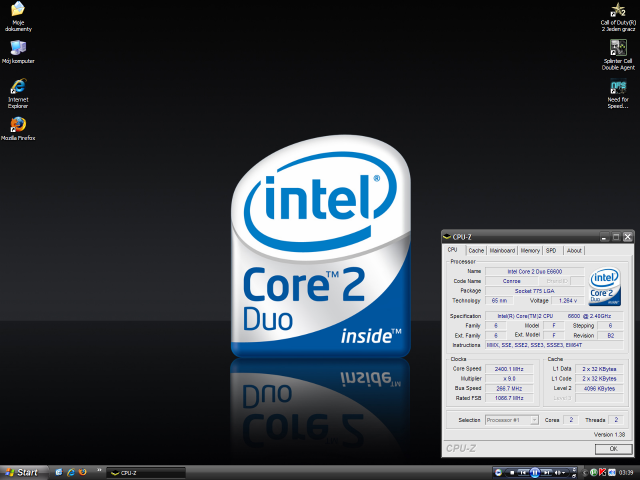Click the volume speaker tray icon
This screenshot has height=480, width=640.
[x=611, y=473]
